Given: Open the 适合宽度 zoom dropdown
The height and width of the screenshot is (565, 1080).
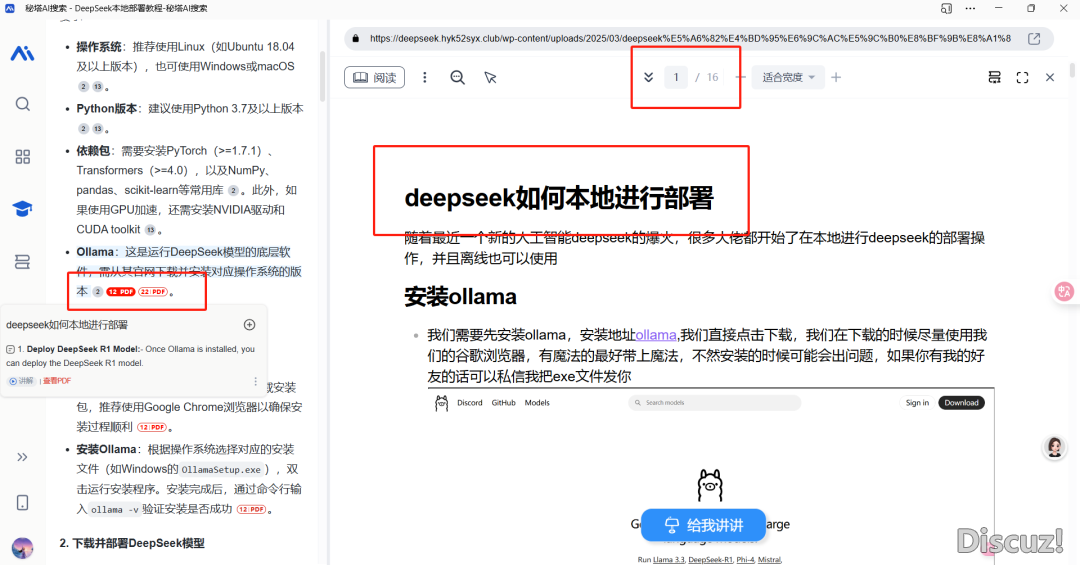Looking at the screenshot, I should (x=788, y=77).
